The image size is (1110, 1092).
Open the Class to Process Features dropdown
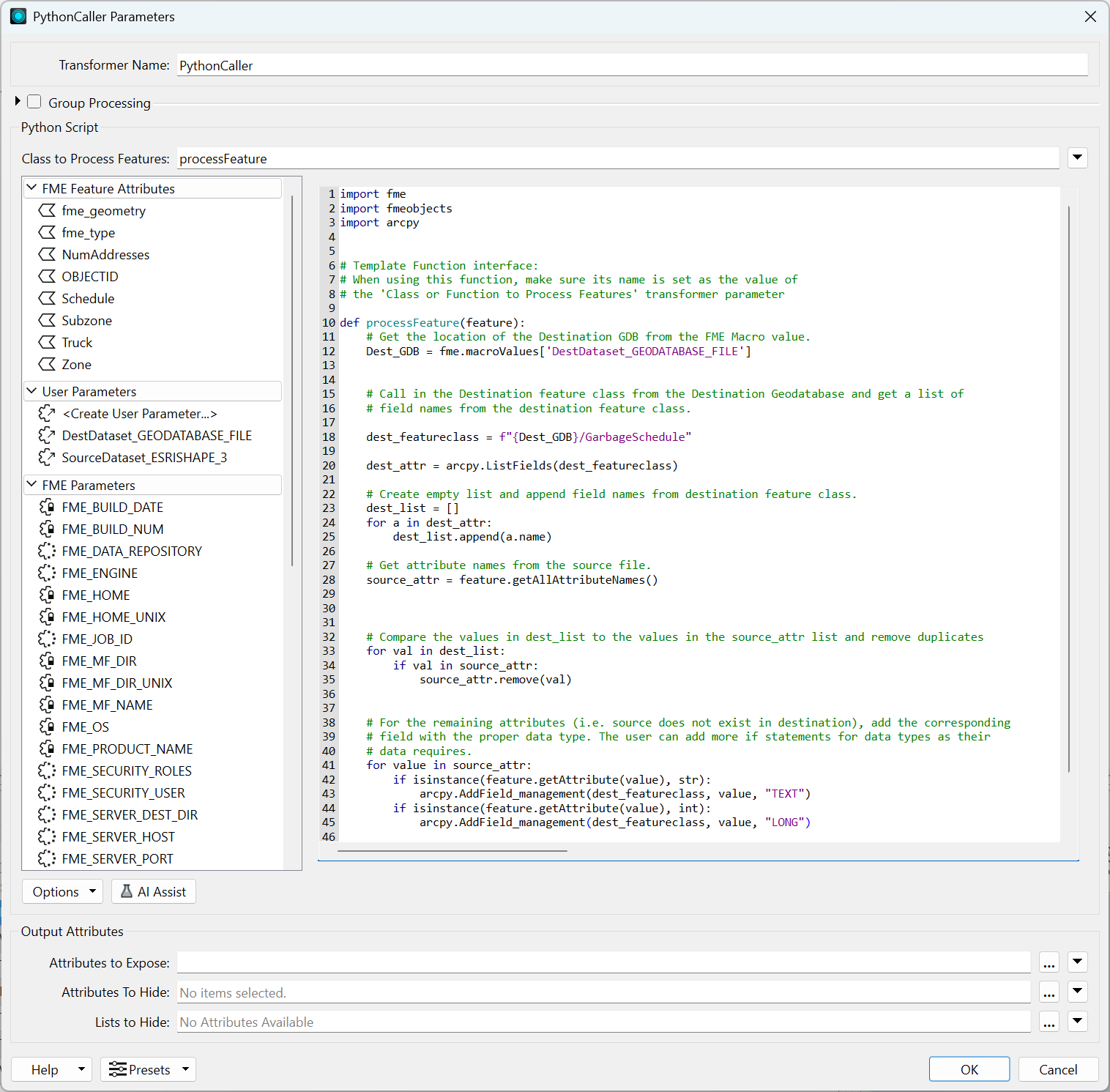[x=1077, y=157]
